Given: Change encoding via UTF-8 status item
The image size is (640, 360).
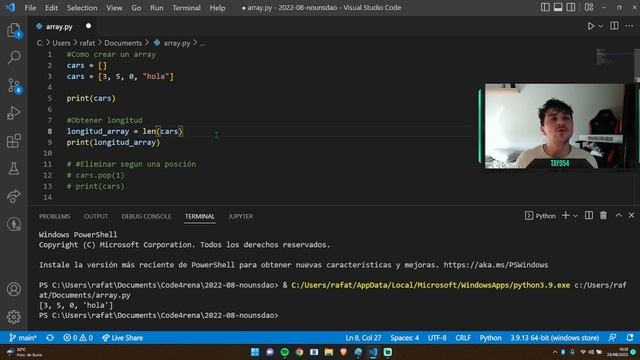Looking at the screenshot, I should pyautogui.click(x=437, y=338).
